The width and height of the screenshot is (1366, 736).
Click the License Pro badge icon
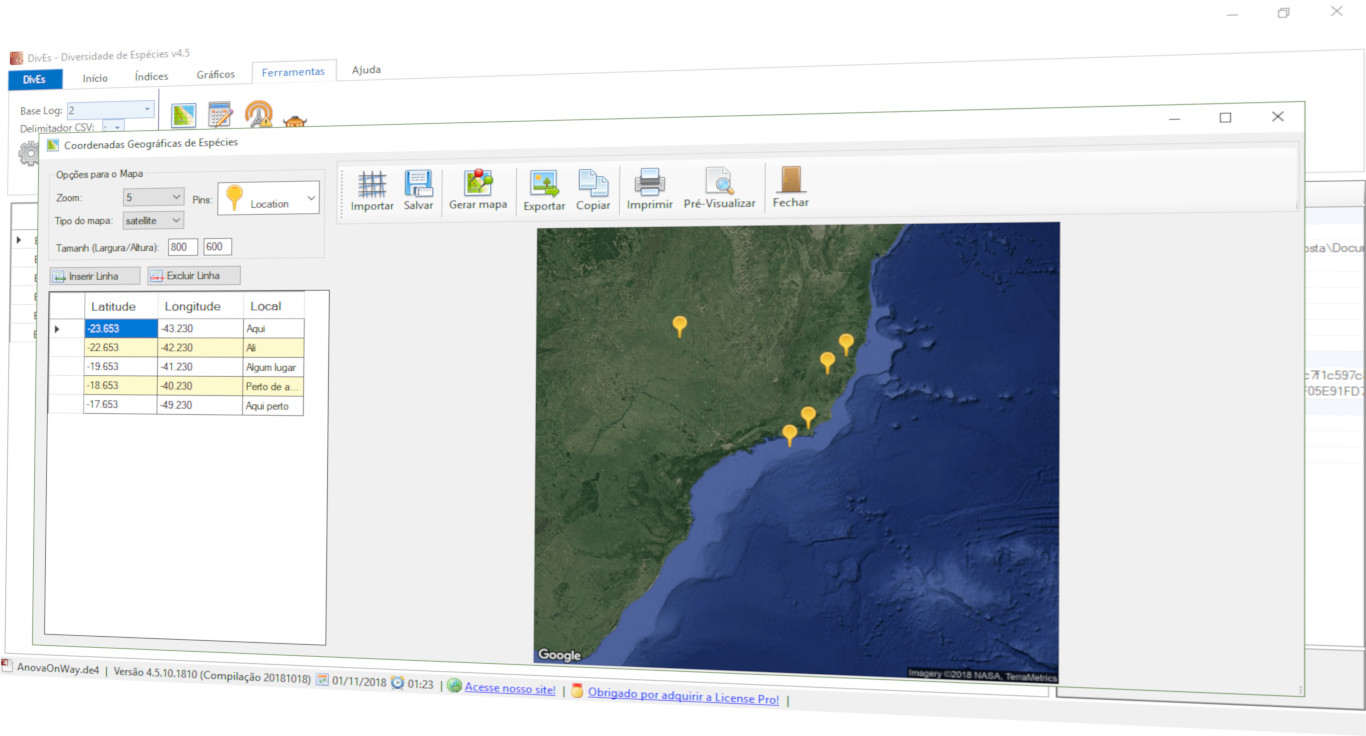tap(577, 690)
